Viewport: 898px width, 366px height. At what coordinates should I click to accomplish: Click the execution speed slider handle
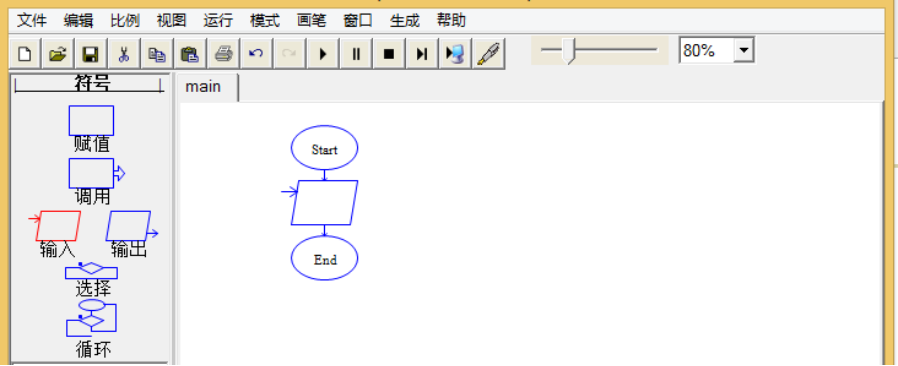point(568,51)
